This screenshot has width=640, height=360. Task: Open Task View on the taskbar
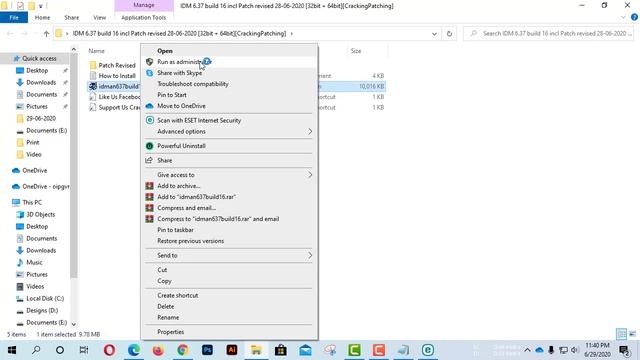pyautogui.click(x=84, y=350)
